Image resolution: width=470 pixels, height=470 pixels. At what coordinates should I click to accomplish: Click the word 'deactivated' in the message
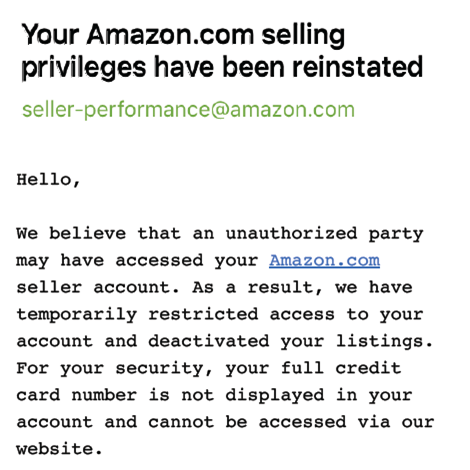(209, 341)
